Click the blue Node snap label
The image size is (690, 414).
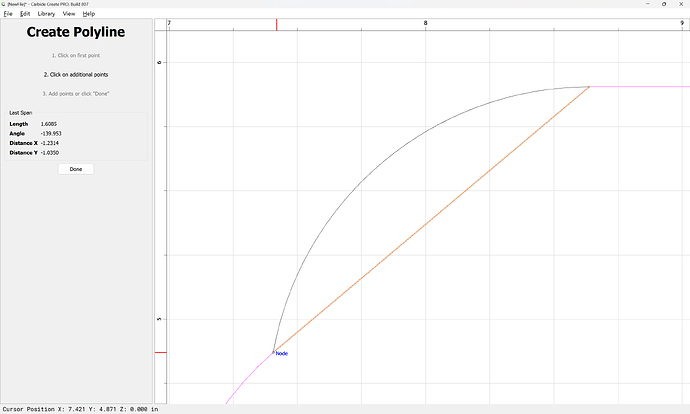coord(282,354)
